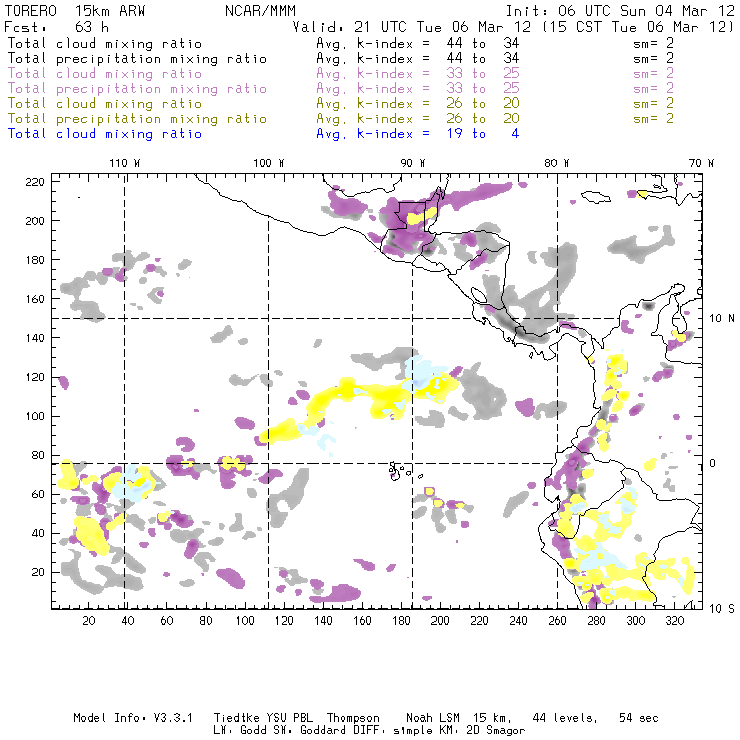Click the "70 W" longitude label

coord(701,163)
